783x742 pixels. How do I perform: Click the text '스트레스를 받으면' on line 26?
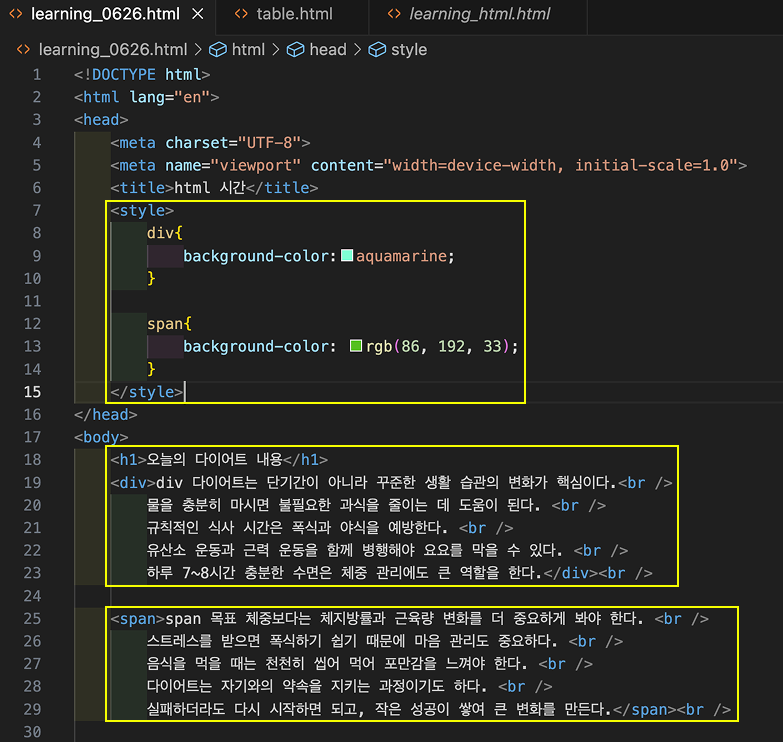pyautogui.click(x=203, y=641)
